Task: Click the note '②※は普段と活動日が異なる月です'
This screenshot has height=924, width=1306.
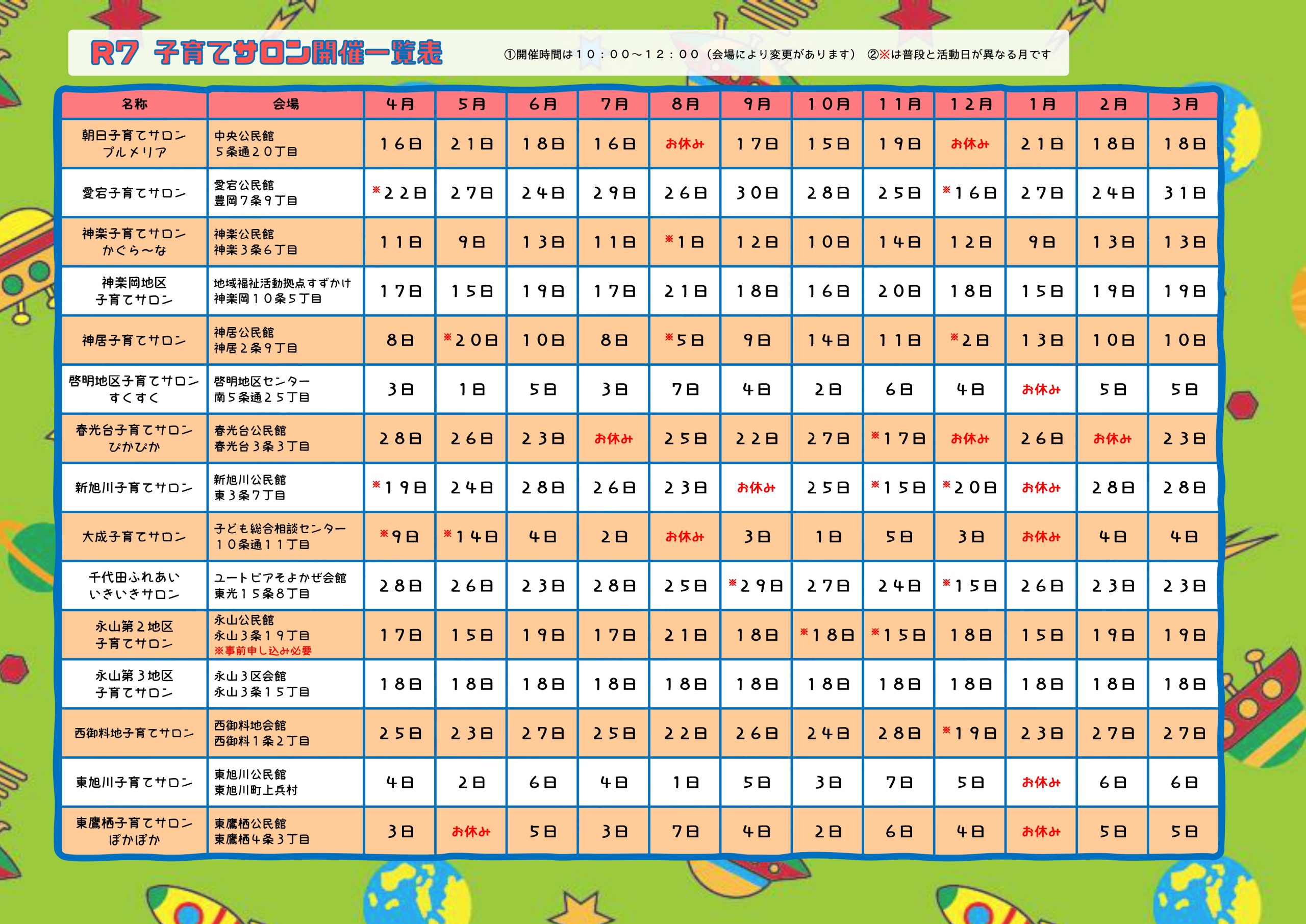Action: 959,55
